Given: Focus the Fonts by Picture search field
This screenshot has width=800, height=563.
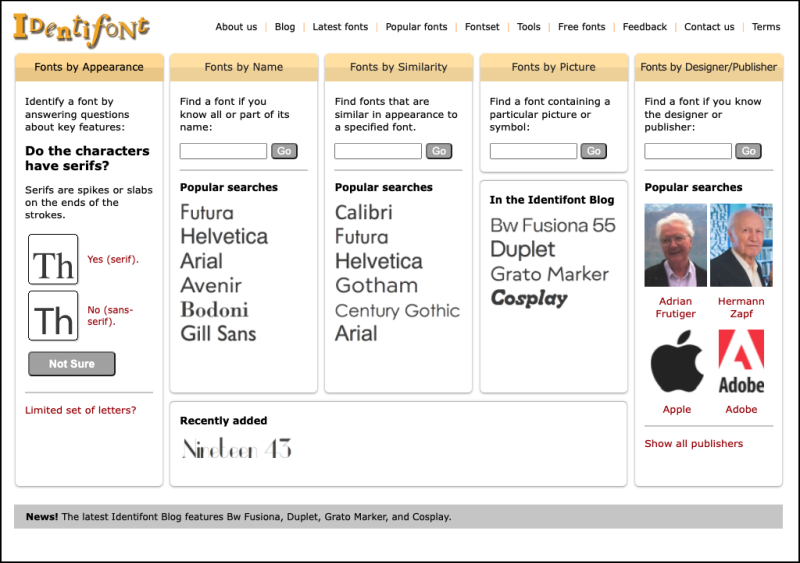Looking at the screenshot, I should [533, 151].
